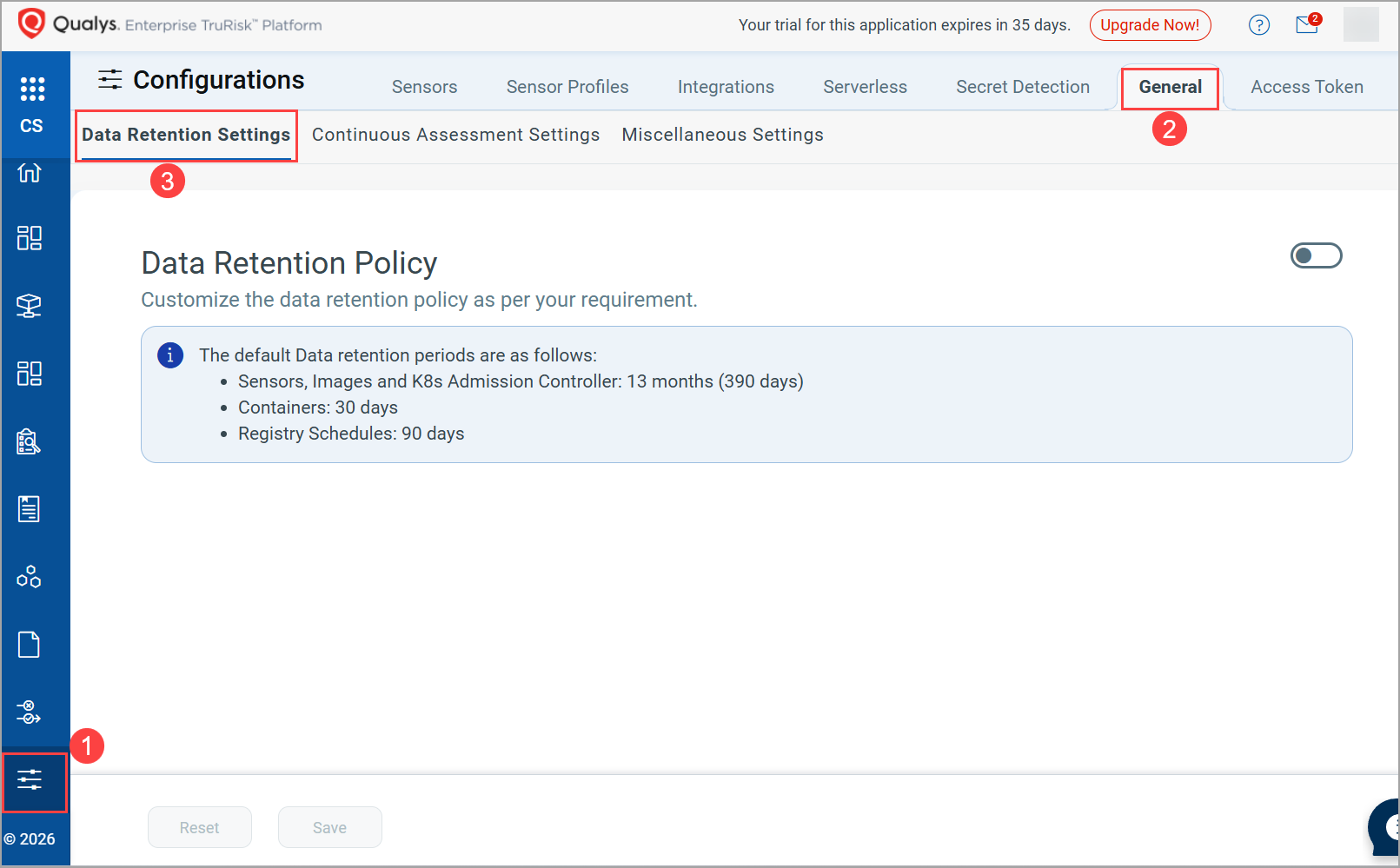Open the application picker grid icon
The image size is (1400, 868).
click(x=32, y=88)
